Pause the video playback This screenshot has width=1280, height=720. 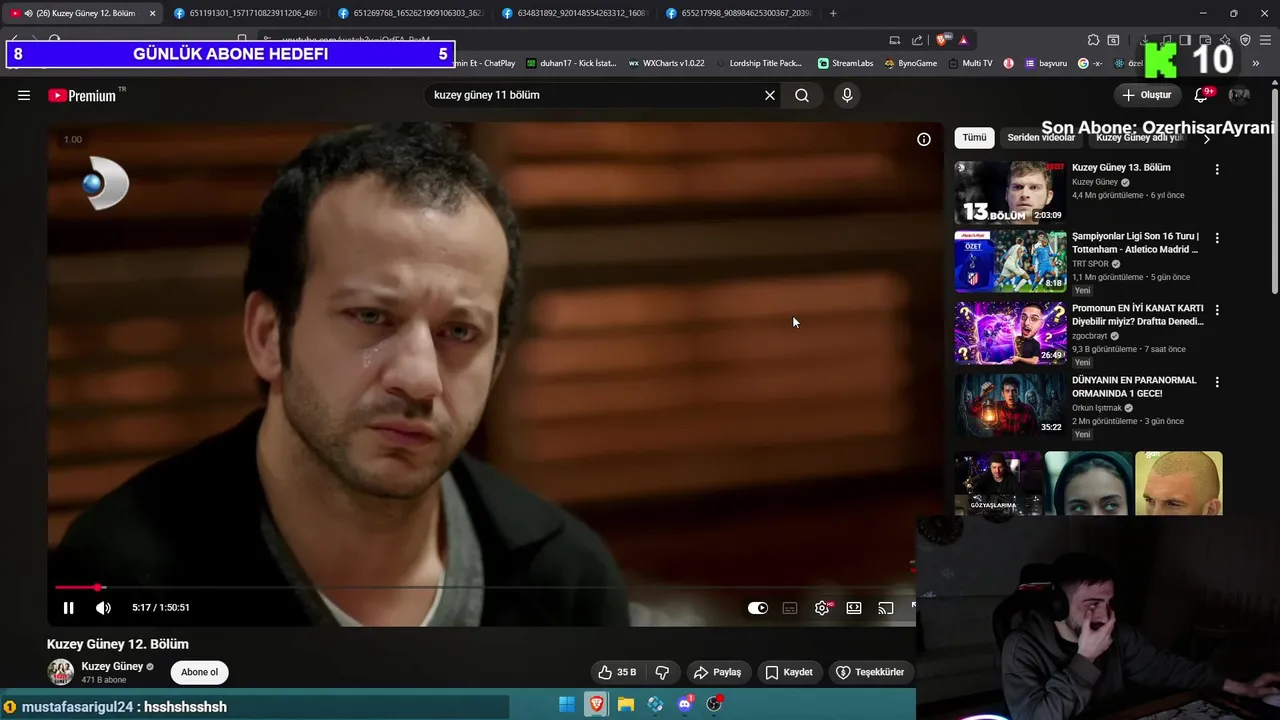pyautogui.click(x=68, y=607)
